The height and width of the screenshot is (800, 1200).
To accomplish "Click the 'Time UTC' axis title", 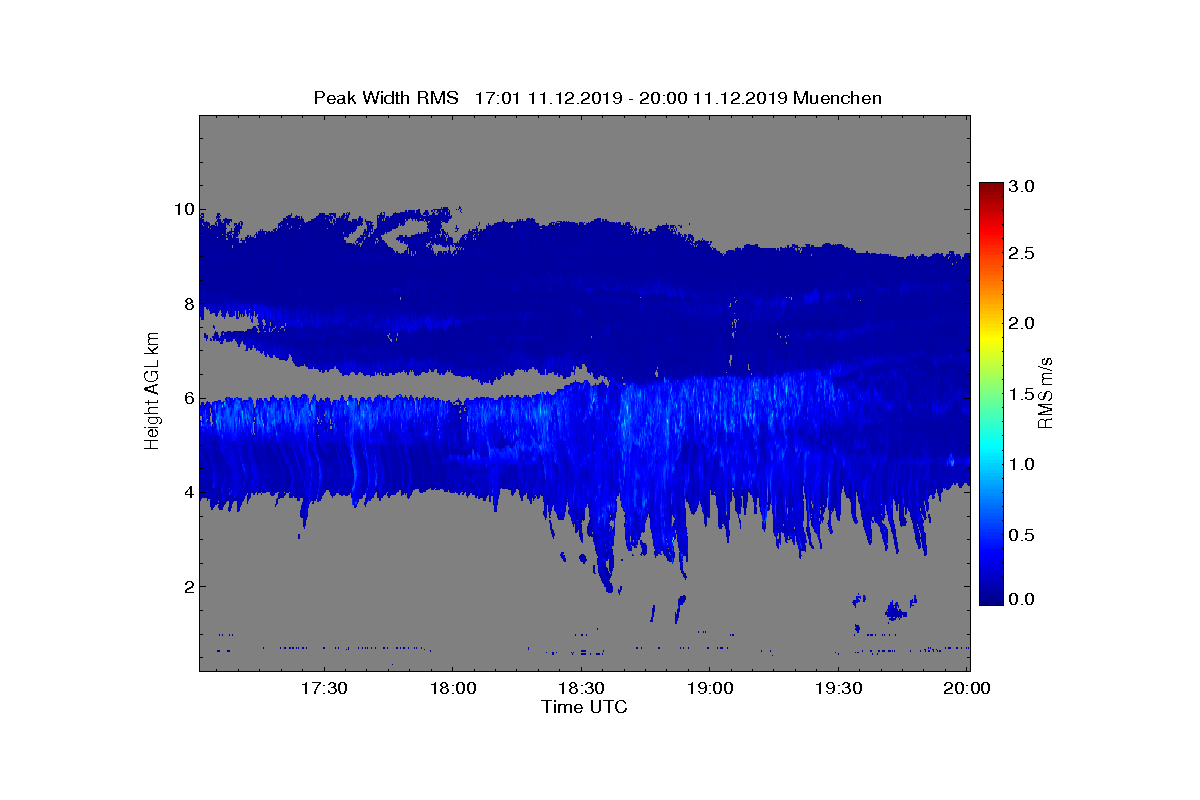I will pyautogui.click(x=585, y=707).
